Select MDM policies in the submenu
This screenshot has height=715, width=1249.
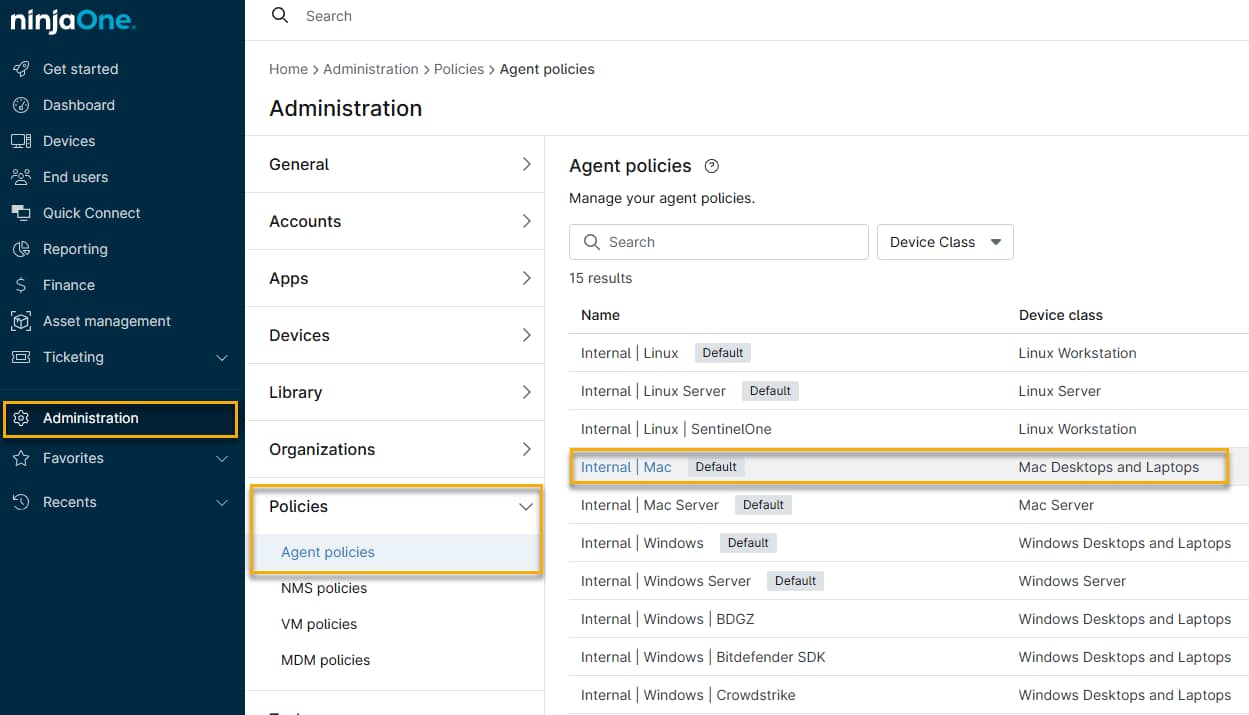pos(325,660)
